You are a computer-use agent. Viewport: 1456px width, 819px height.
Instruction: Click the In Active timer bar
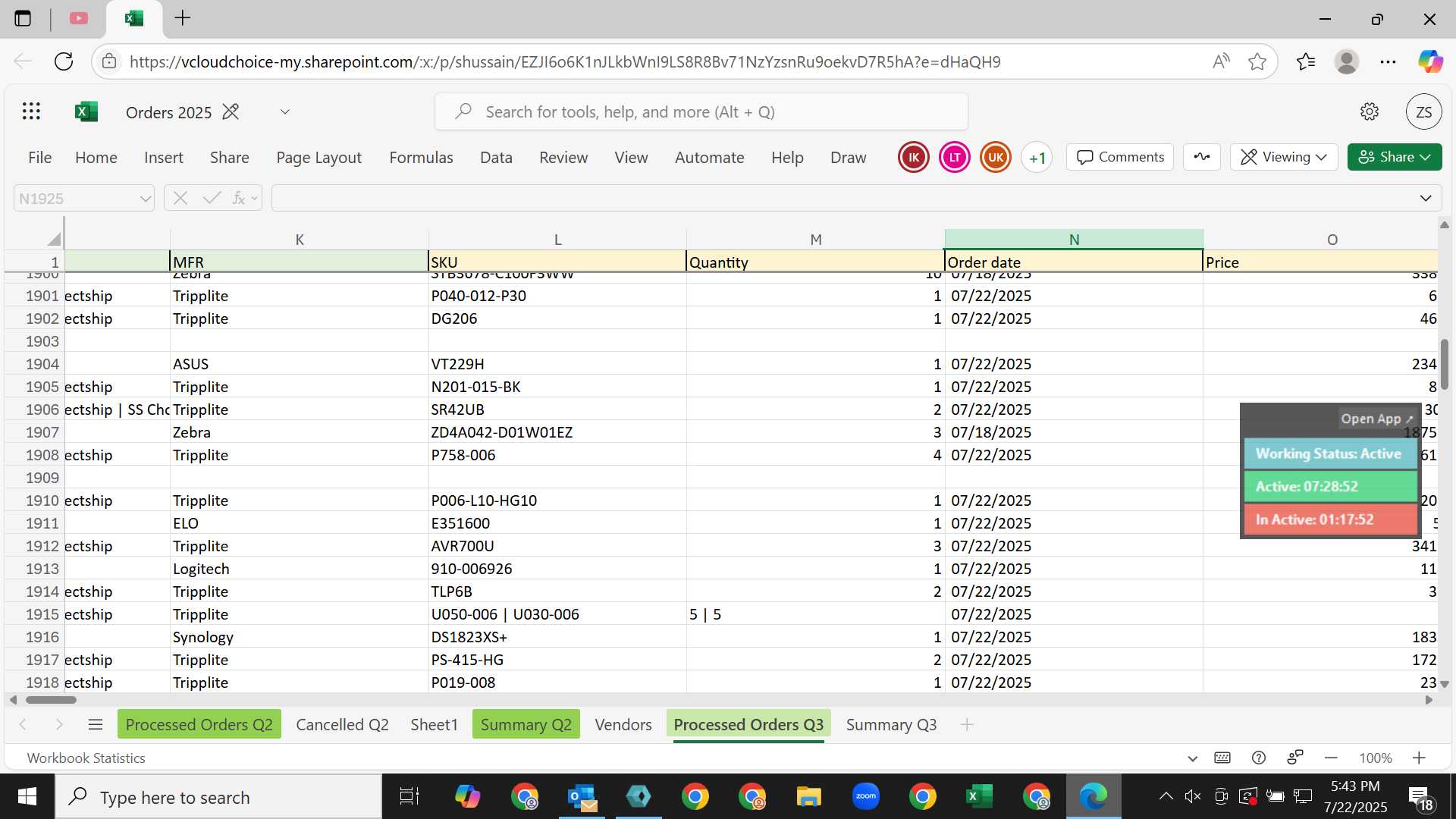(1330, 519)
